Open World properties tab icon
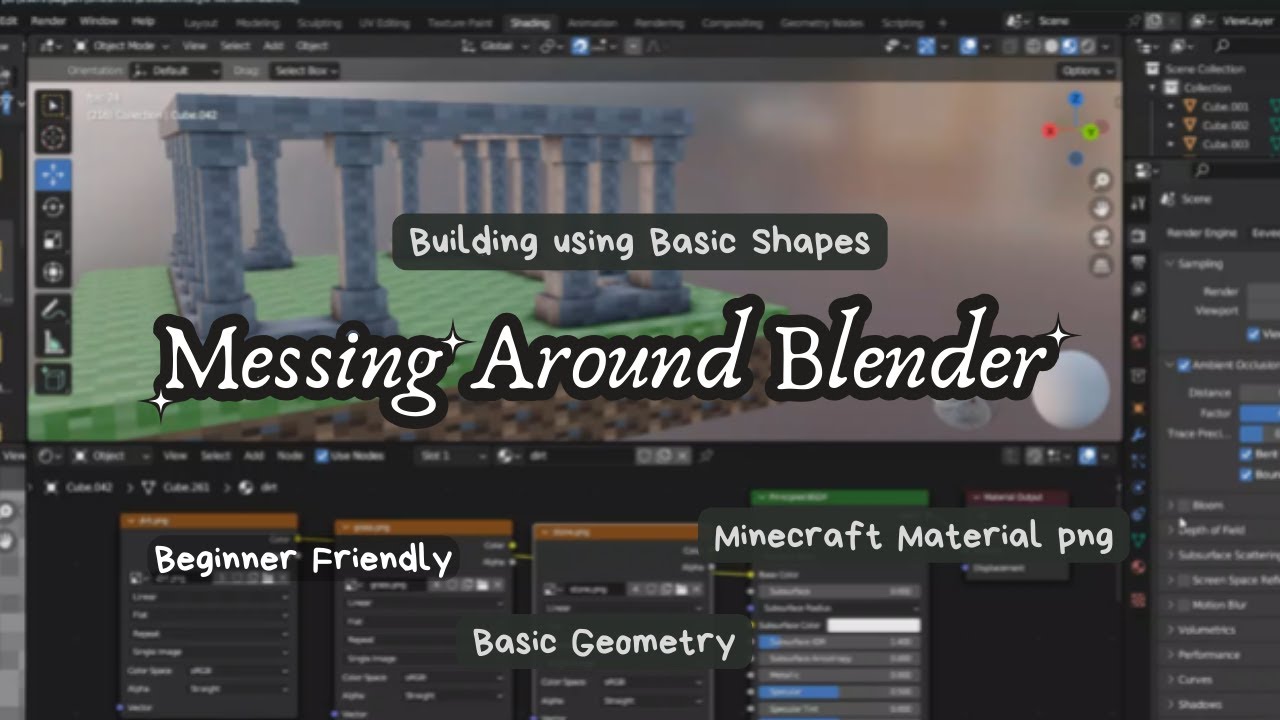Screen dimensions: 1280x720 click(x=1138, y=342)
